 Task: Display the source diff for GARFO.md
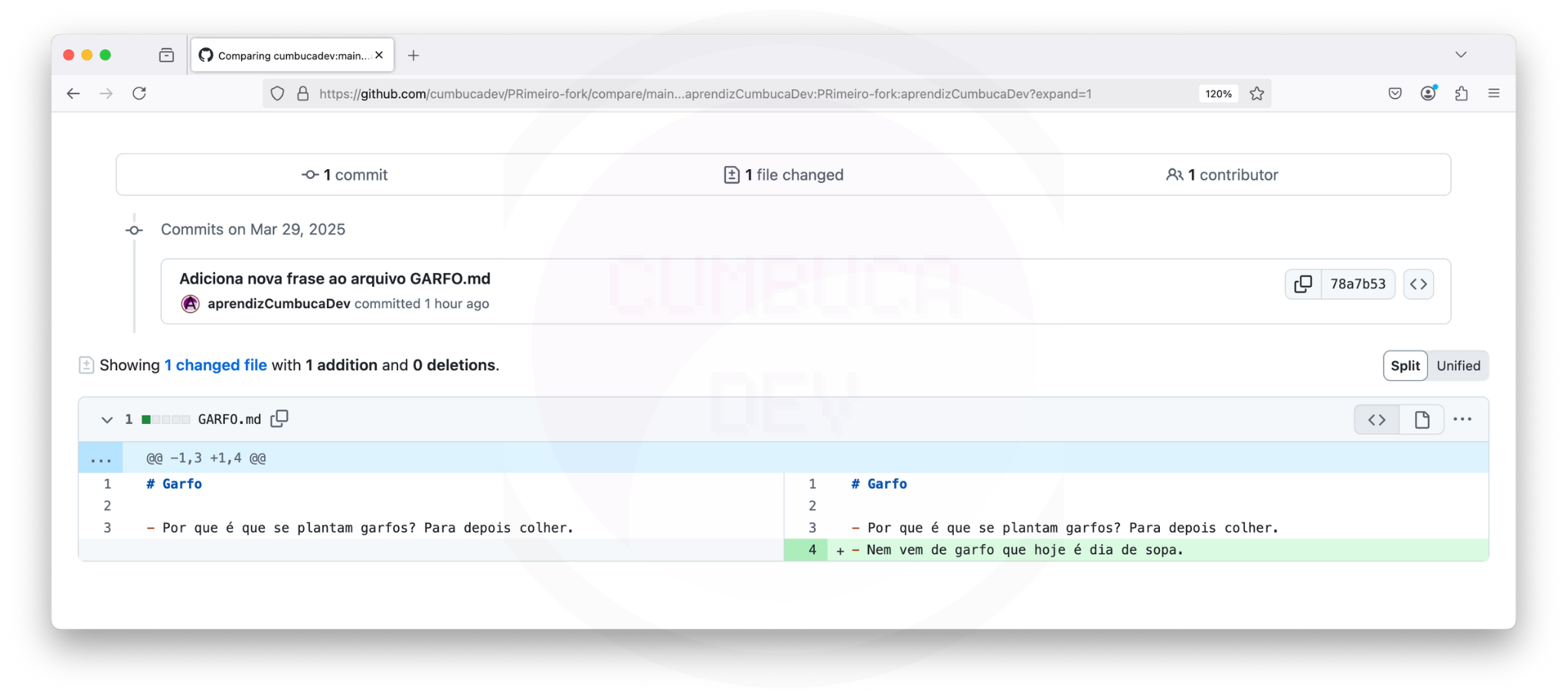(x=1377, y=419)
